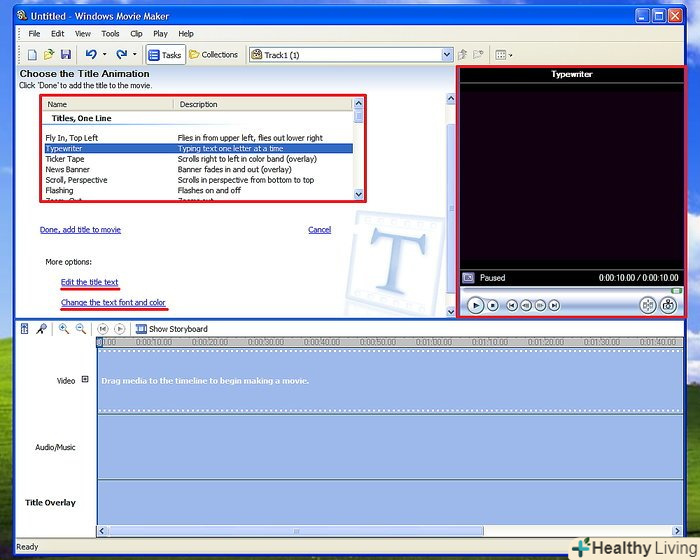Step to Next Frame in monitor
The width and height of the screenshot is (700, 560).
(540, 305)
